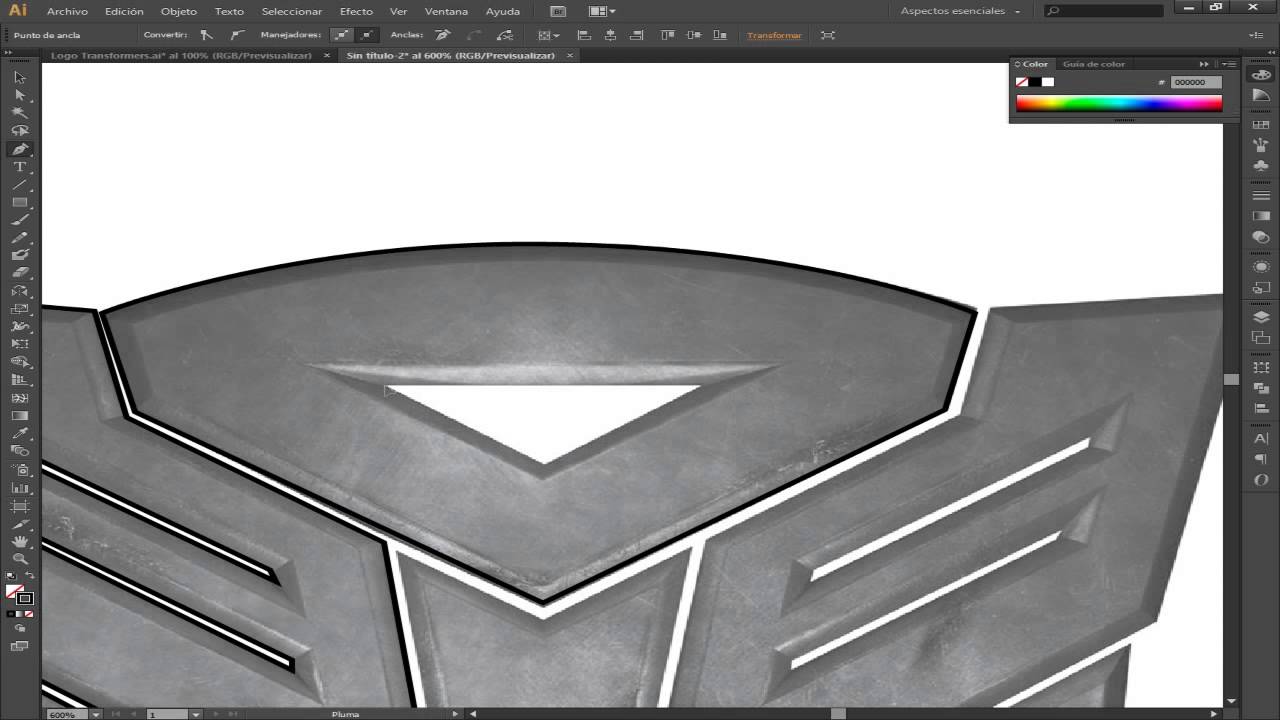This screenshot has width=1280, height=720.
Task: Open the Archivo menu
Action: [67, 11]
